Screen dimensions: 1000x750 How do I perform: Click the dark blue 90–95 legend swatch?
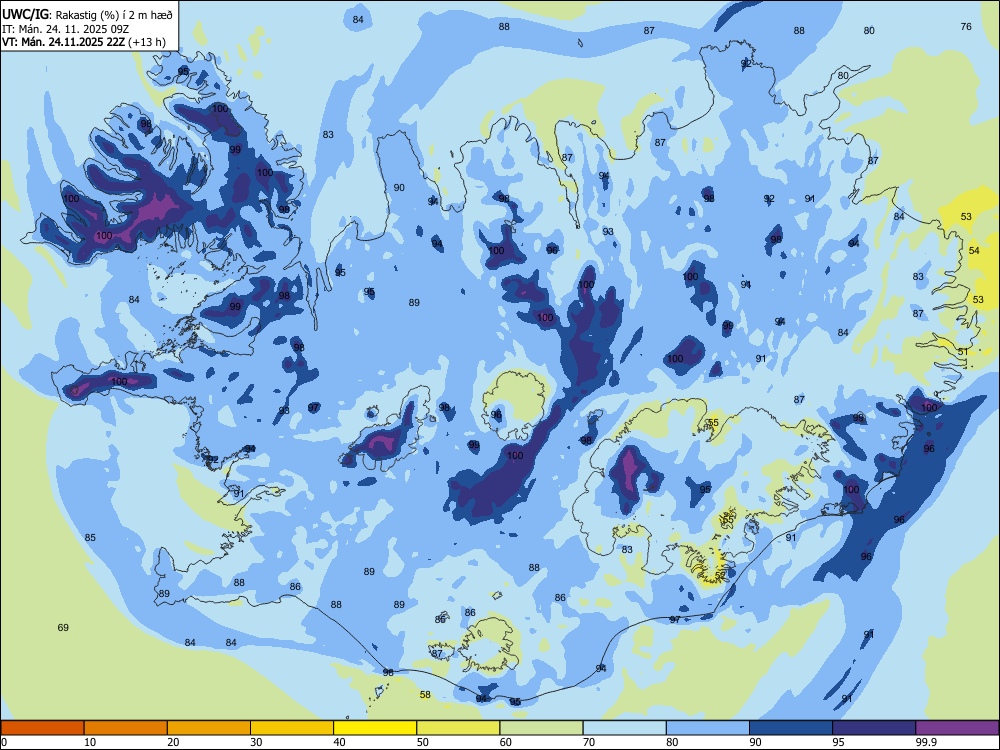[x=791, y=728]
